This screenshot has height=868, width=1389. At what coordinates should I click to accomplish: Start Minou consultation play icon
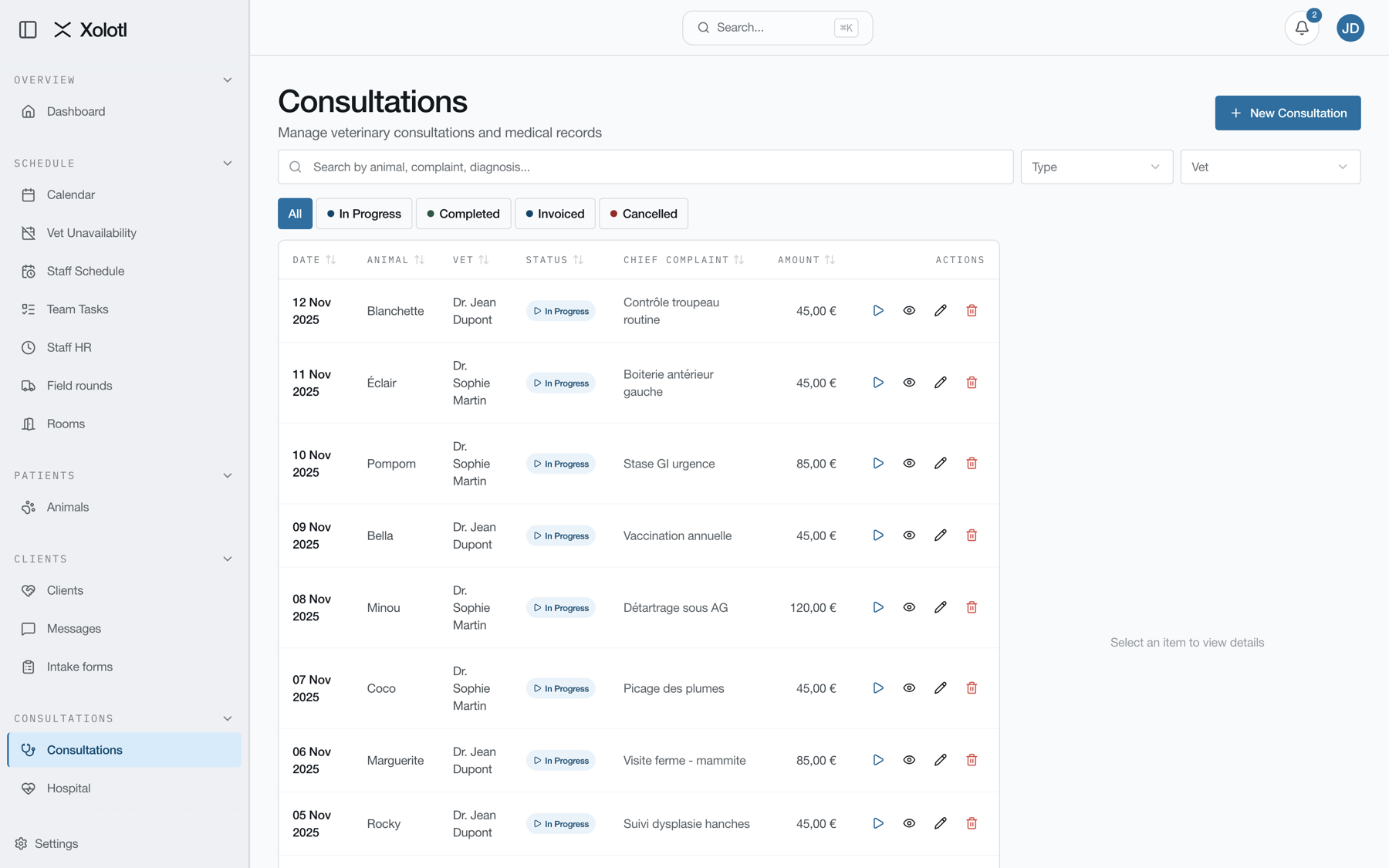coord(878,607)
